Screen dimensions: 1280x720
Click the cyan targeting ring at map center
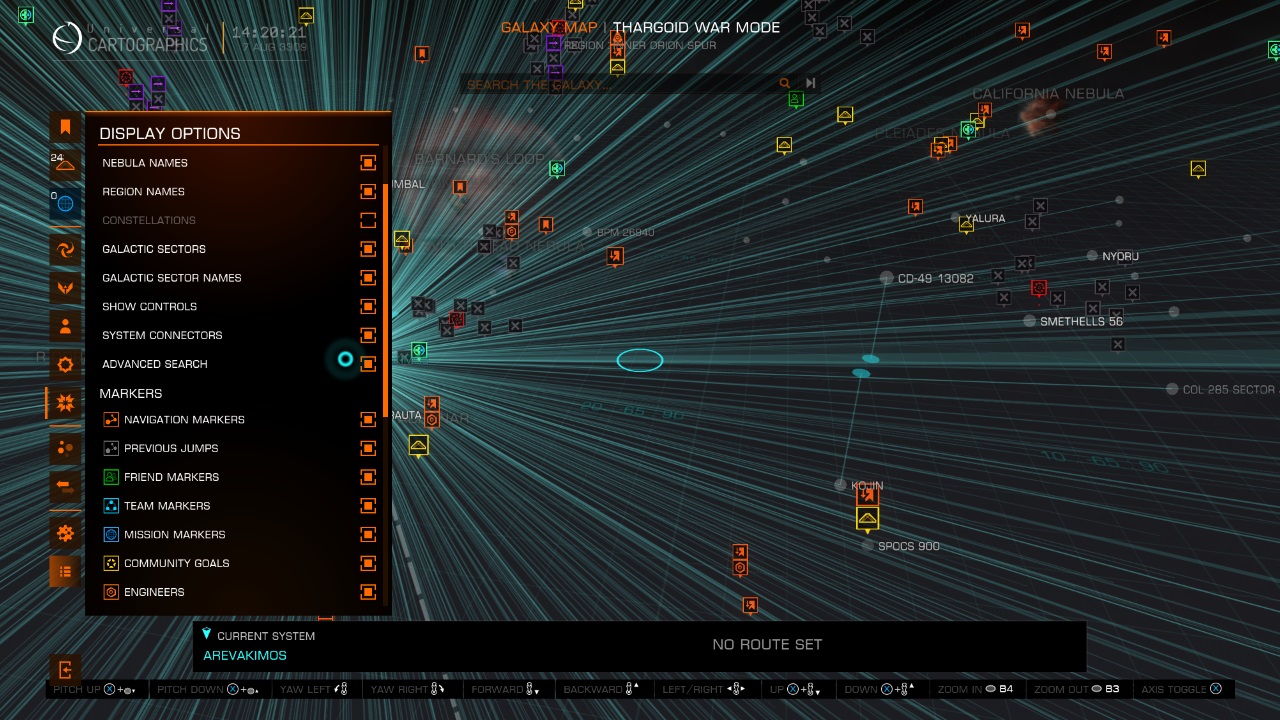640,360
